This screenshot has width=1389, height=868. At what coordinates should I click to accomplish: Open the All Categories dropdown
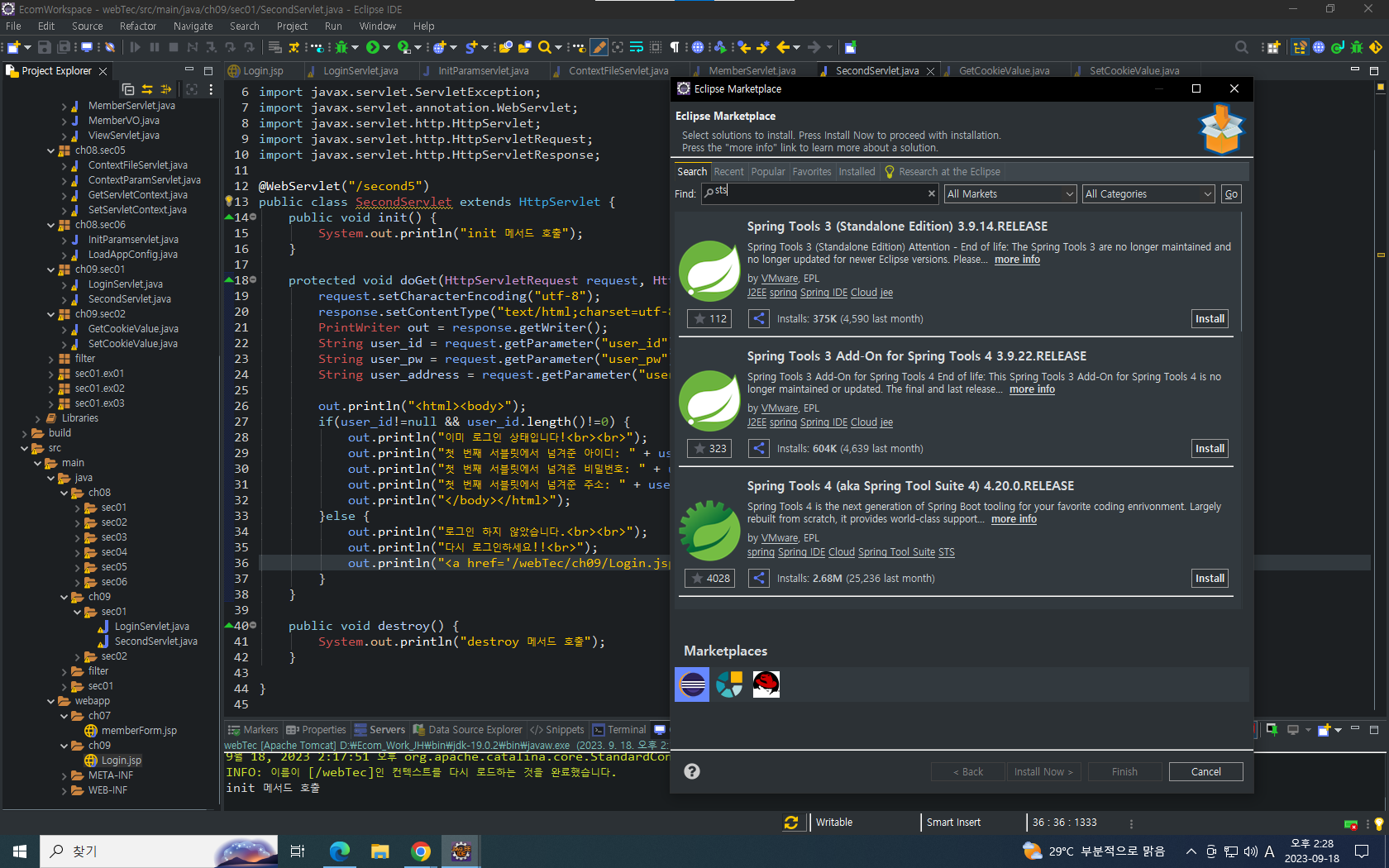1148,193
